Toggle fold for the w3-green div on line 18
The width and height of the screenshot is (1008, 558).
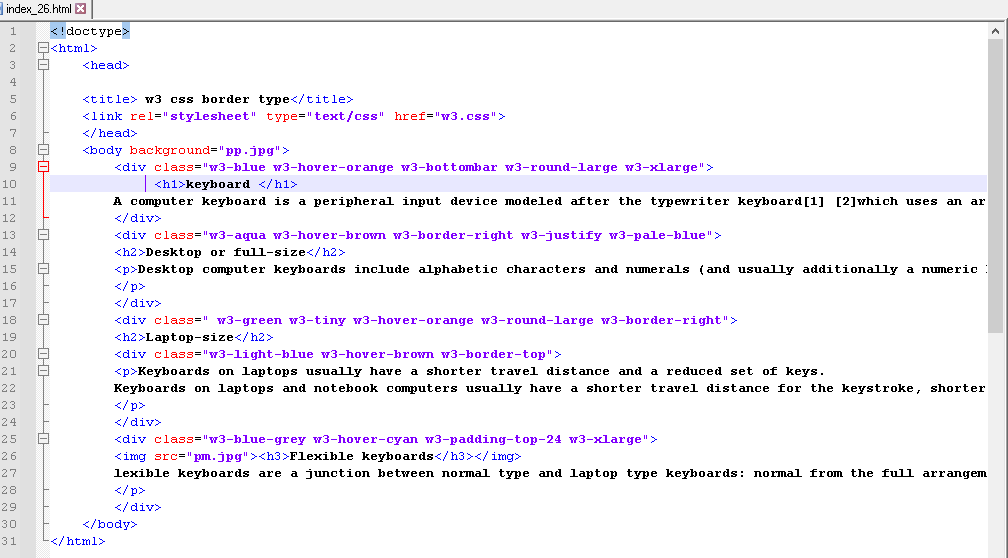tap(43, 320)
